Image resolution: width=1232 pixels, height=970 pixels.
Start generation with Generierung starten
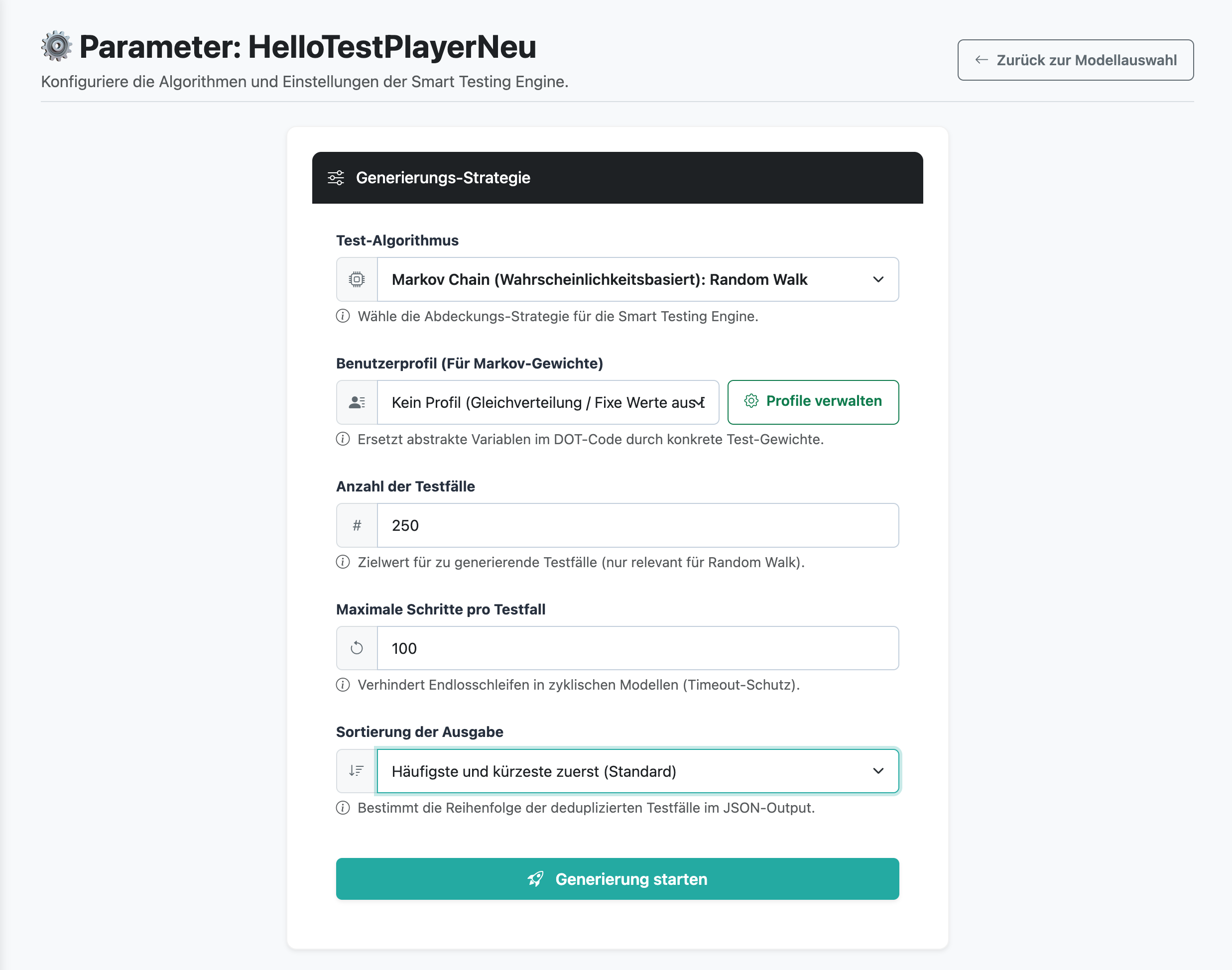[x=617, y=878]
